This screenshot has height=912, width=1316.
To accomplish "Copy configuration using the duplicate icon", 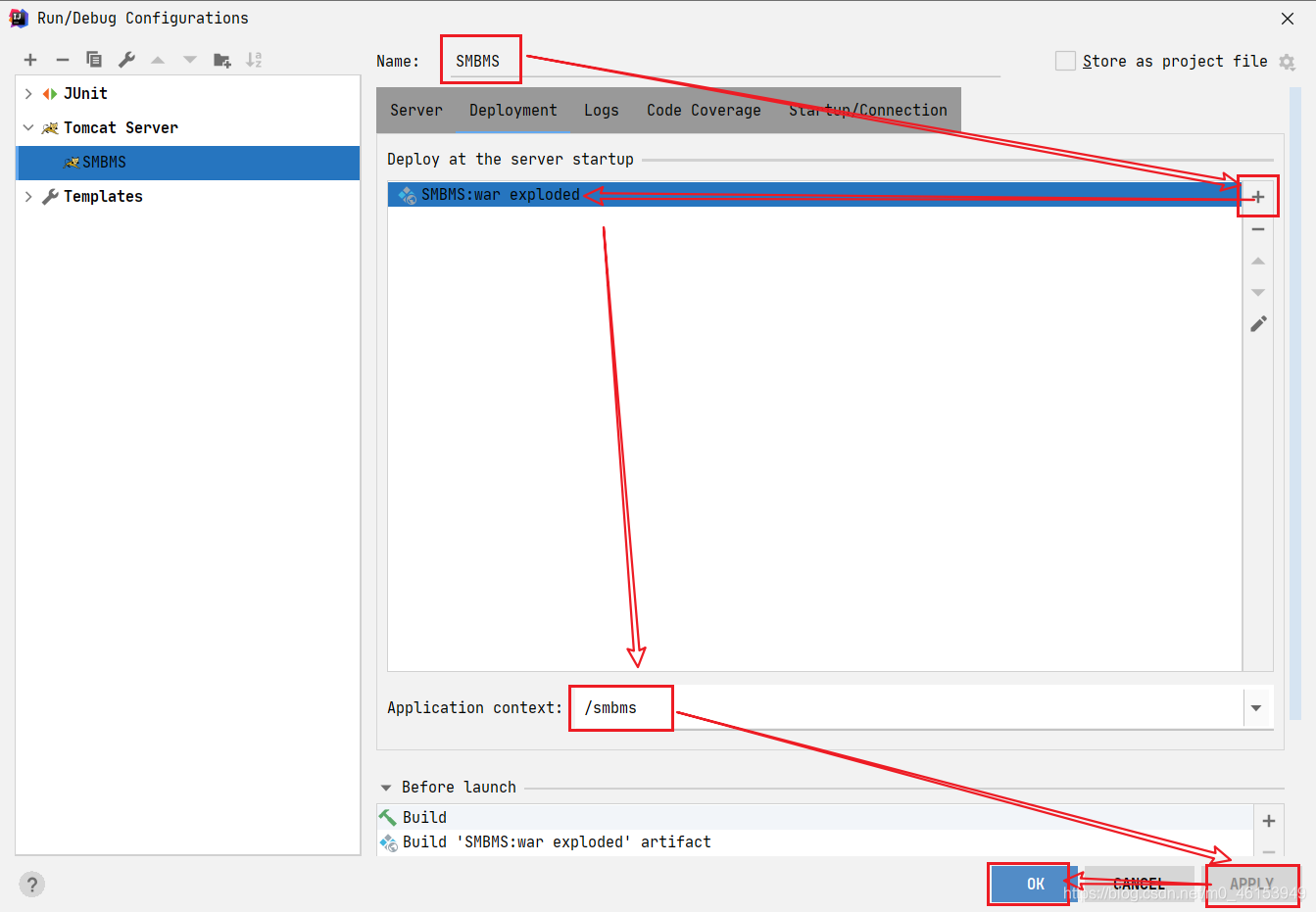I will click(x=94, y=60).
